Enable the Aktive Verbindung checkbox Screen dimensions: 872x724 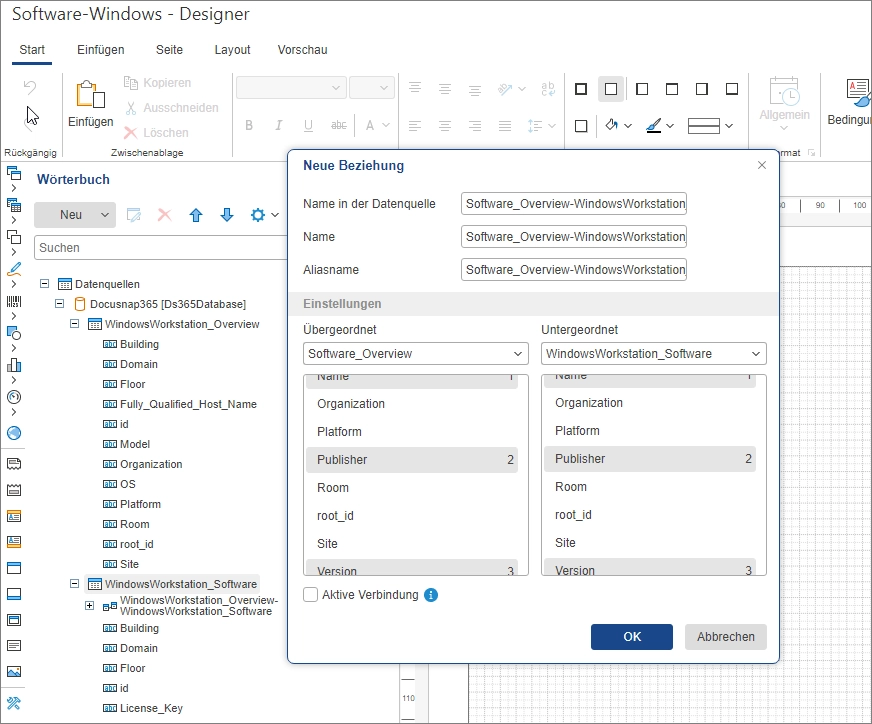point(311,595)
